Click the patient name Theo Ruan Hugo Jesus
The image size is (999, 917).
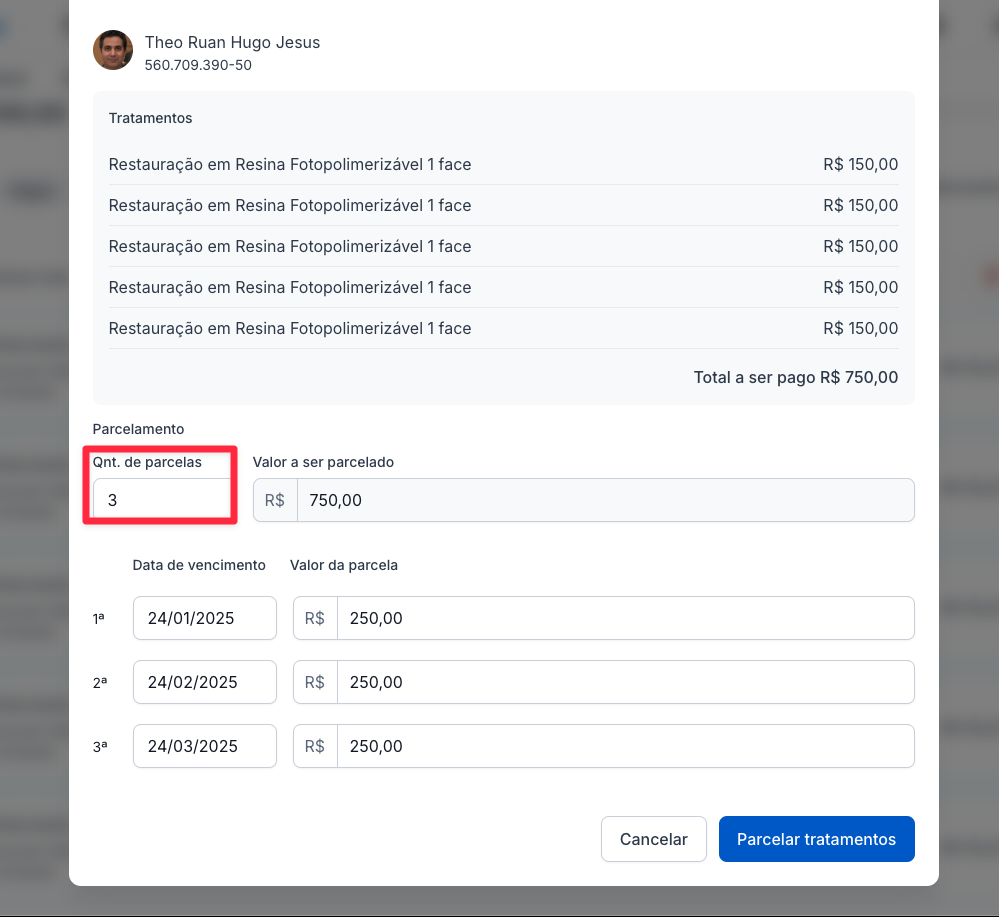point(232,42)
